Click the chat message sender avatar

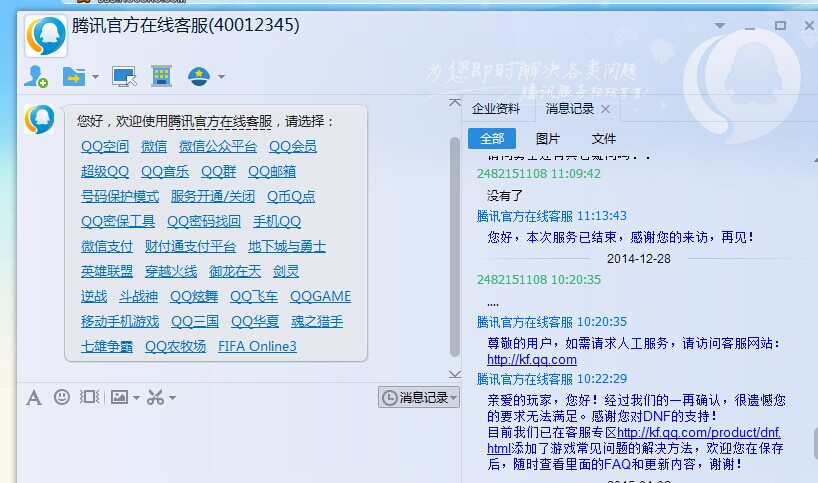[x=39, y=119]
